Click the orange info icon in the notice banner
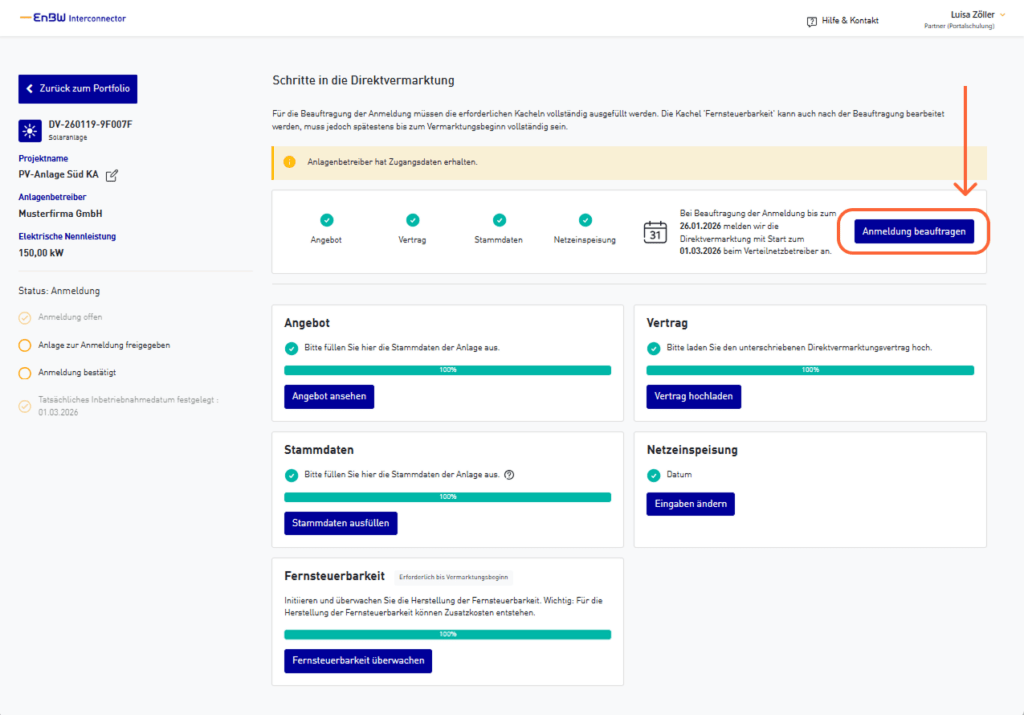 [x=289, y=162]
